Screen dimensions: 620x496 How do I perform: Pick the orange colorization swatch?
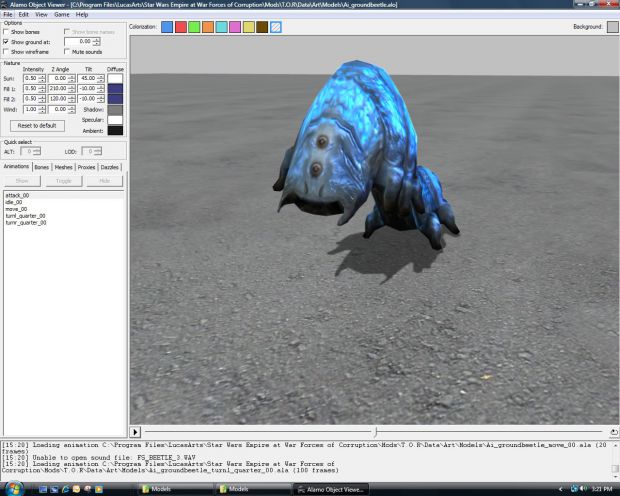[x=208, y=27]
